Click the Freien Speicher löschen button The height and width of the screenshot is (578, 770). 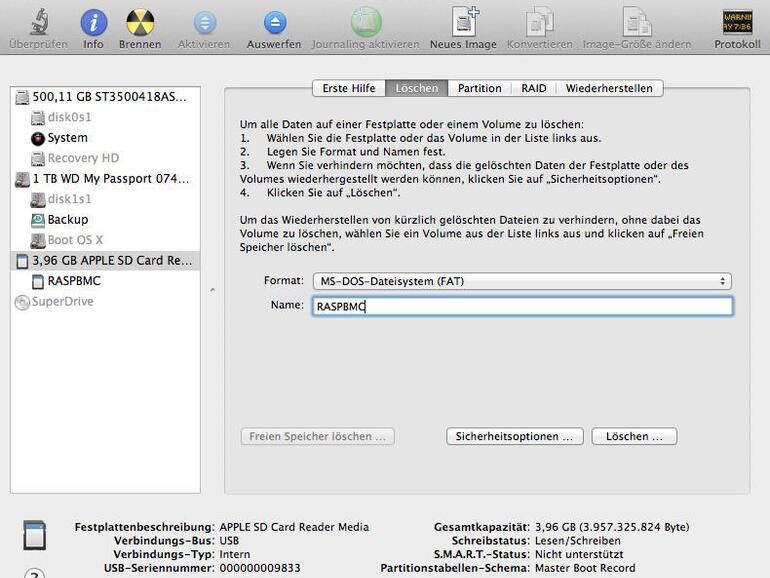317,437
